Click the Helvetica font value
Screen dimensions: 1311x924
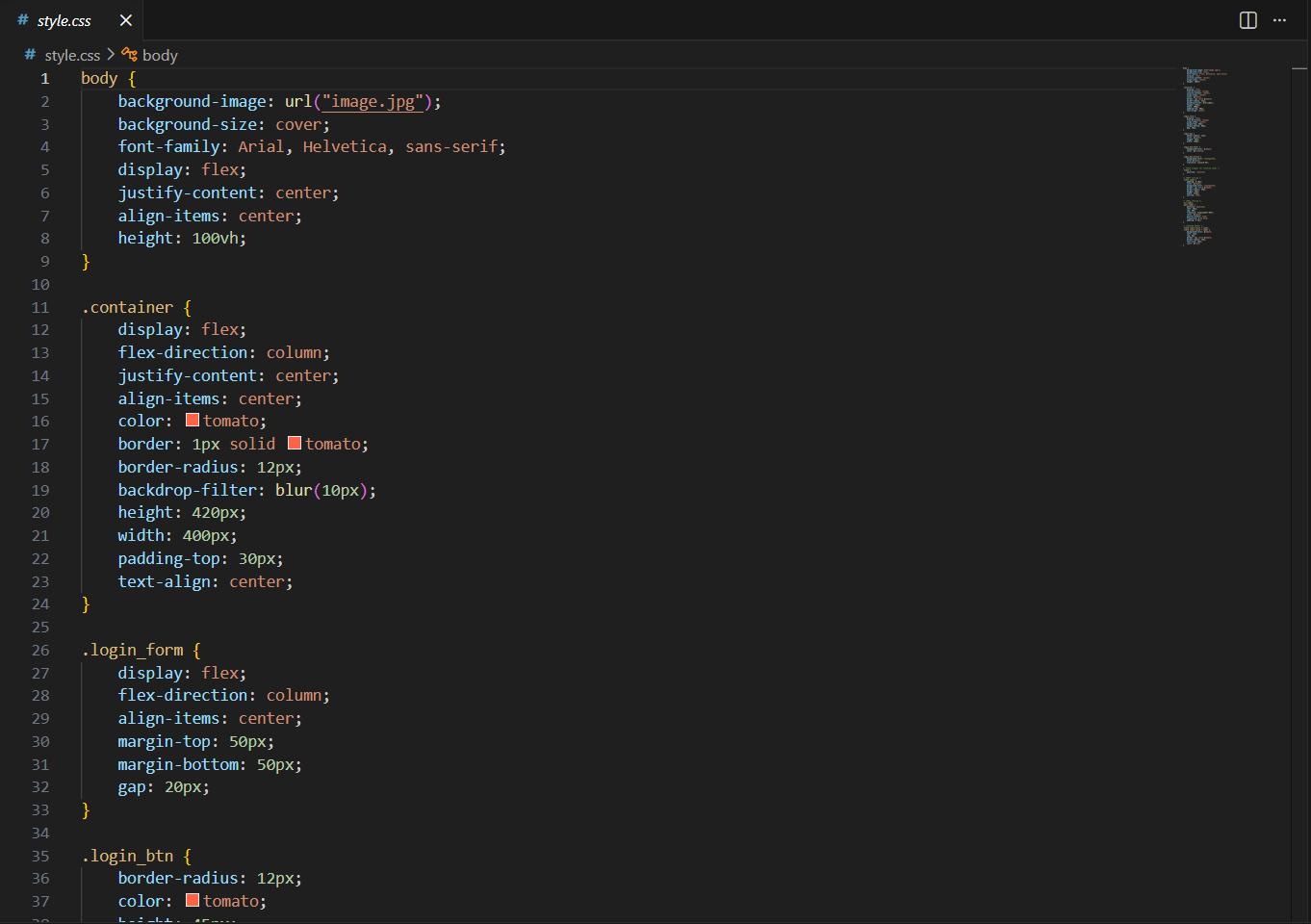tap(345, 147)
